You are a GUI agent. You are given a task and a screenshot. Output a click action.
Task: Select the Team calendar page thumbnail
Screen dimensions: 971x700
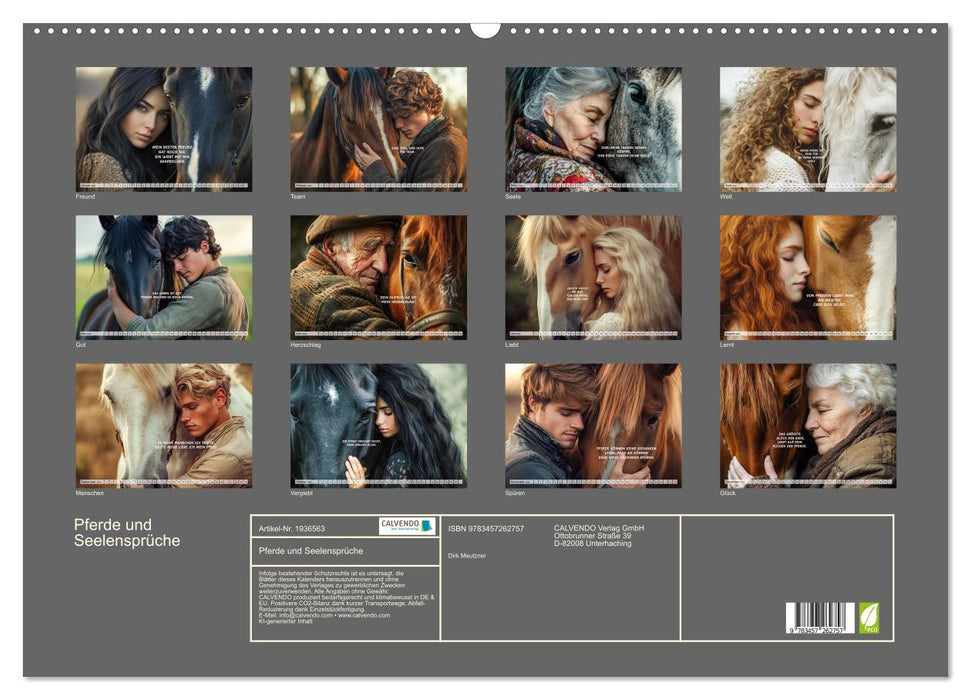378,129
